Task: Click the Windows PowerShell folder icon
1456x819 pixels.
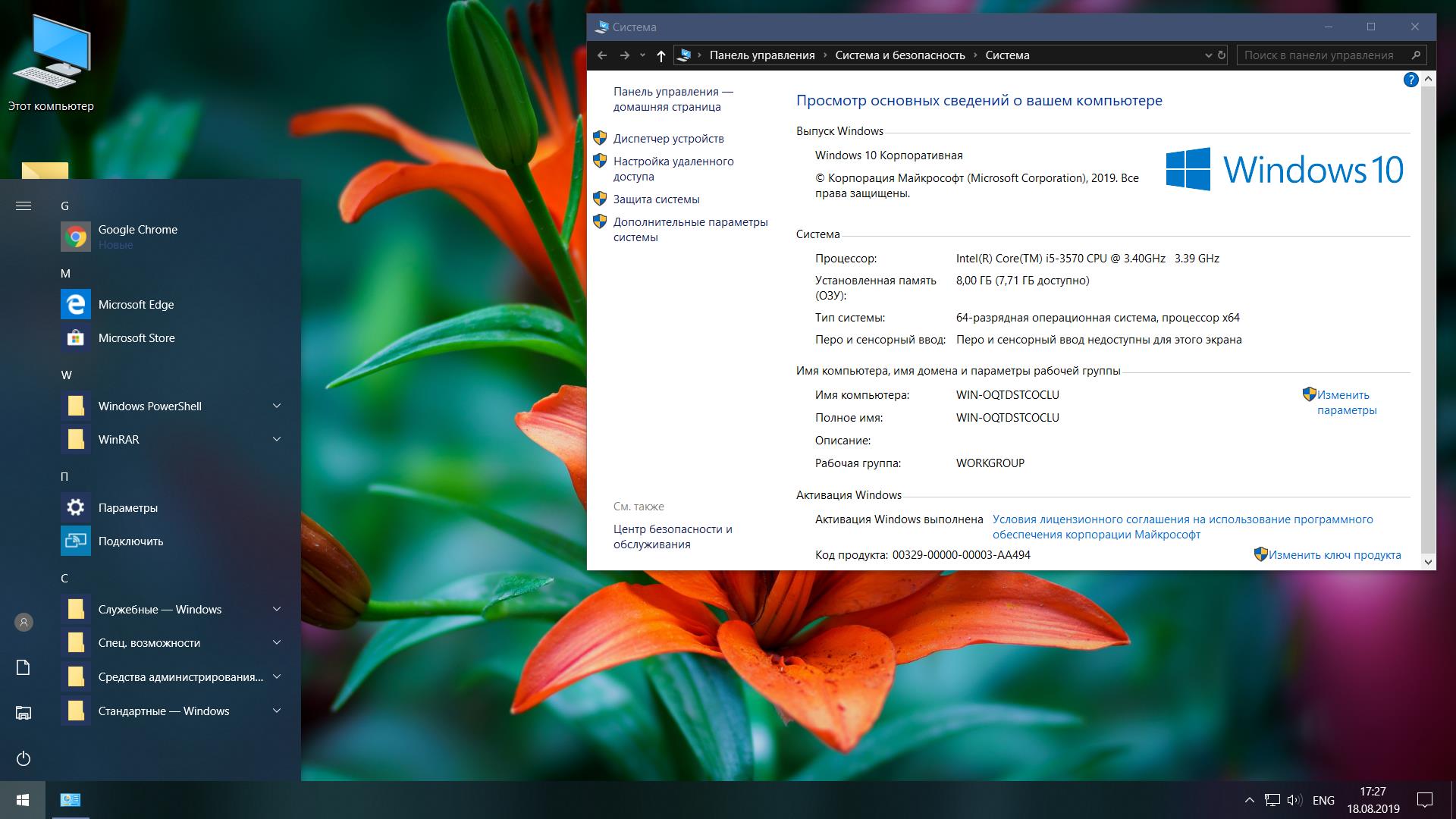Action: (76, 406)
